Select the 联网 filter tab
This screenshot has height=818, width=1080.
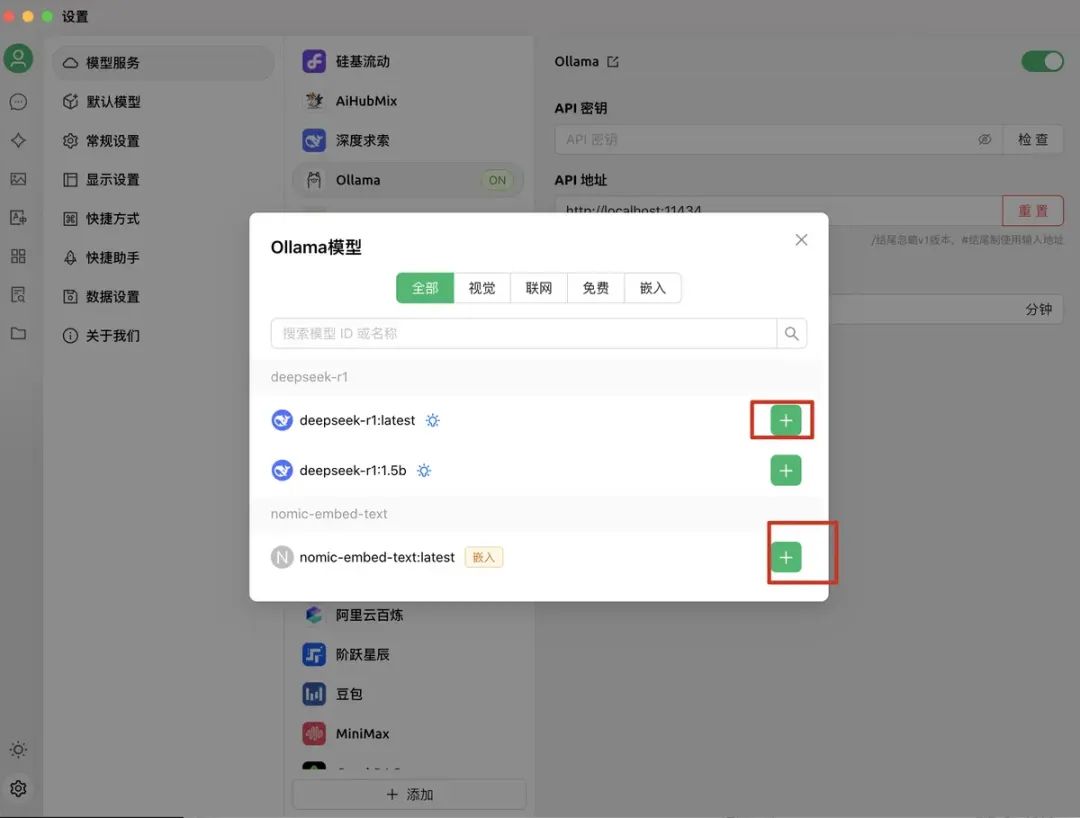(x=539, y=288)
